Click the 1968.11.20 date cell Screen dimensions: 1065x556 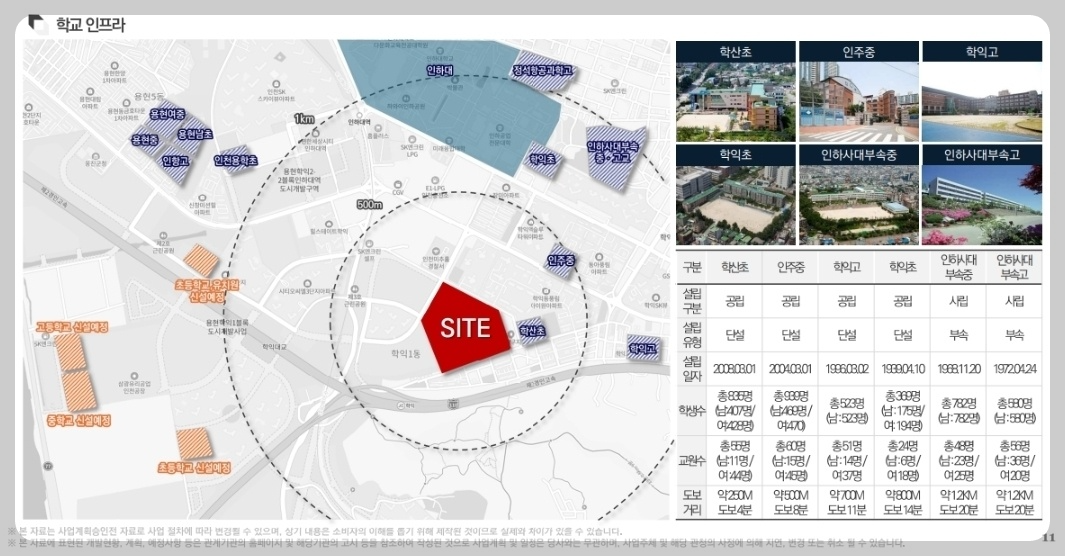[958, 369]
